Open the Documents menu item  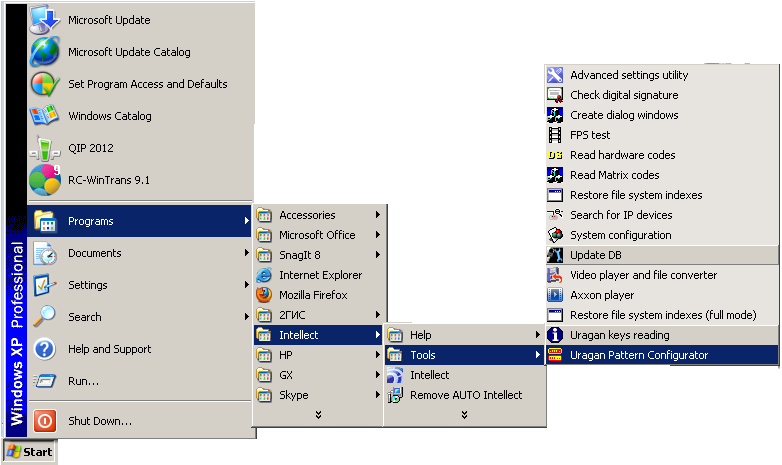pos(140,253)
